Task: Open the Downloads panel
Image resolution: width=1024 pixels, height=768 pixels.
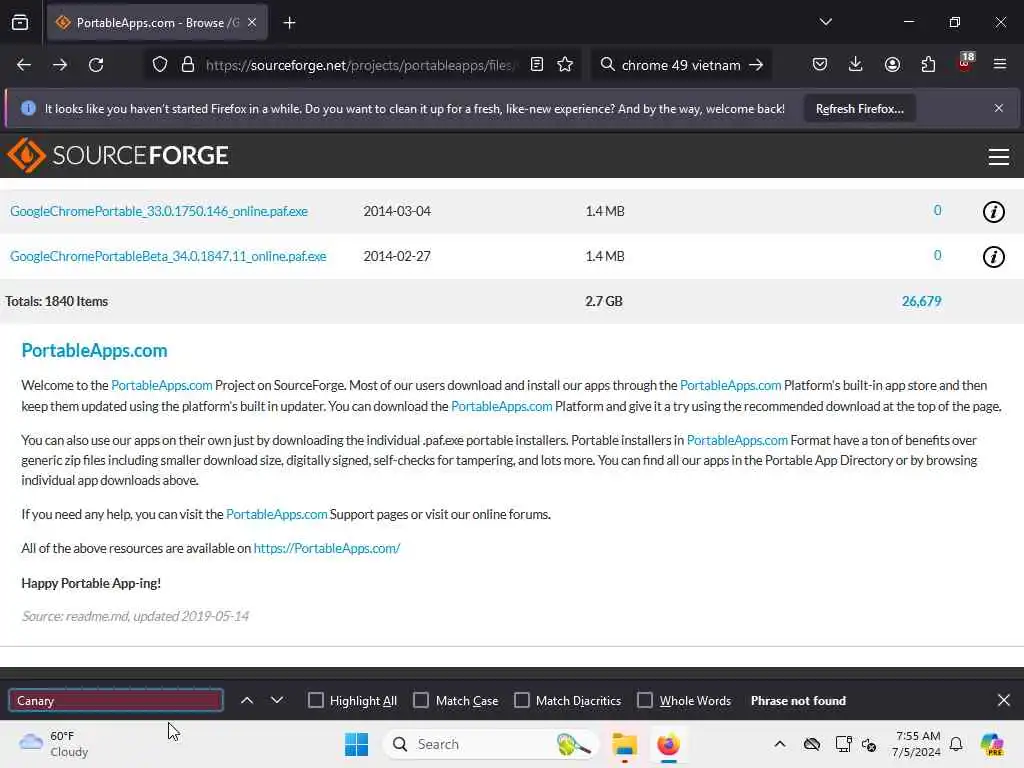Action: click(856, 65)
